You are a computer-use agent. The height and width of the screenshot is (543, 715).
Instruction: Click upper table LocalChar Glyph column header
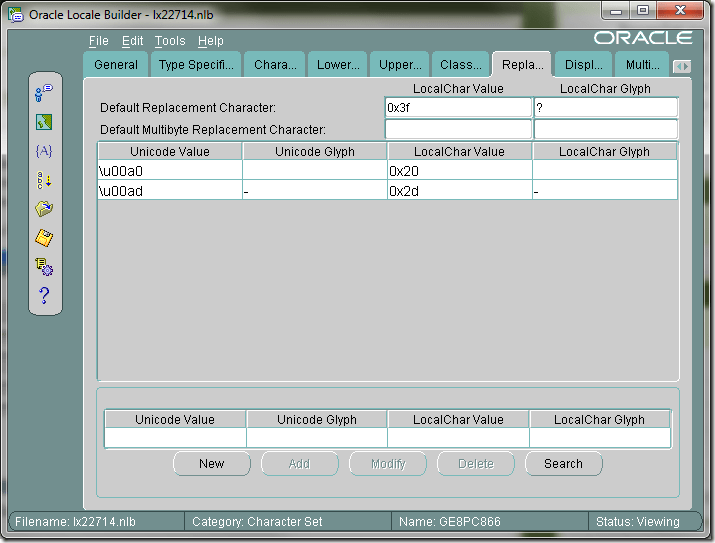[605, 151]
